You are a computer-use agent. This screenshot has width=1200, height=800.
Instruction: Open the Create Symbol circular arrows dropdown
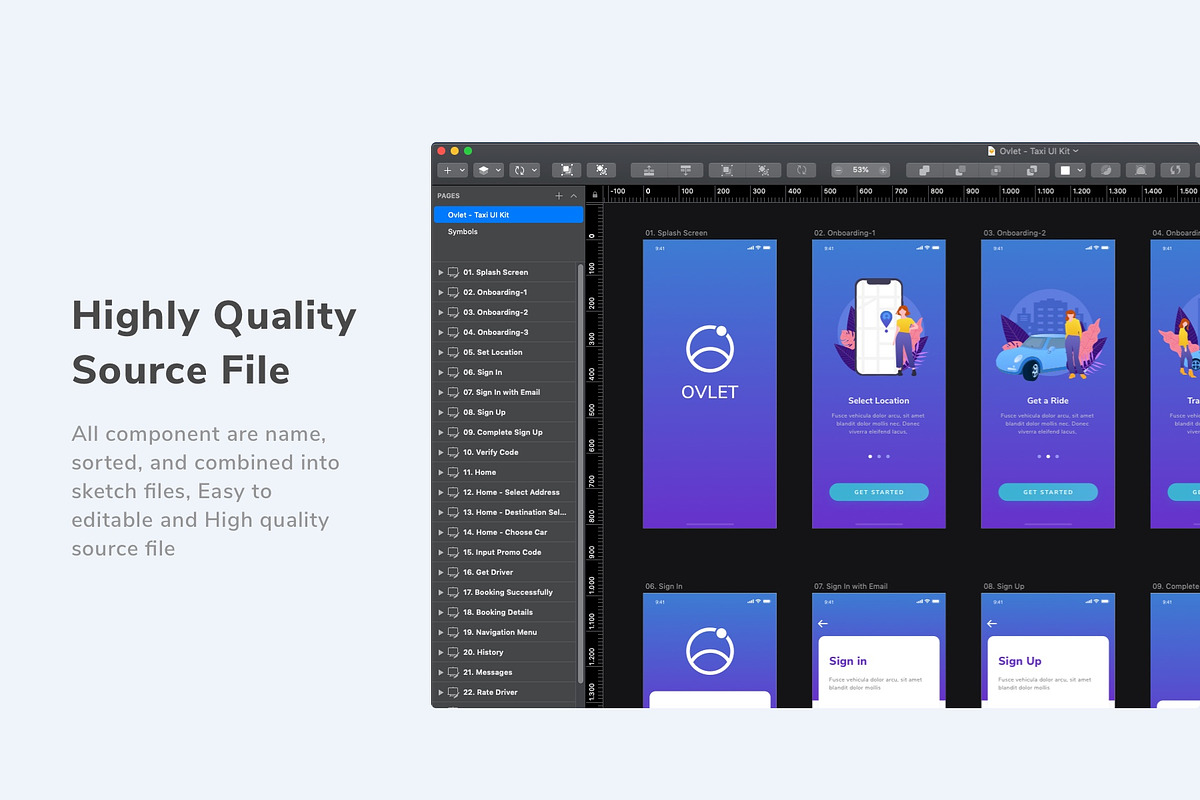524,170
